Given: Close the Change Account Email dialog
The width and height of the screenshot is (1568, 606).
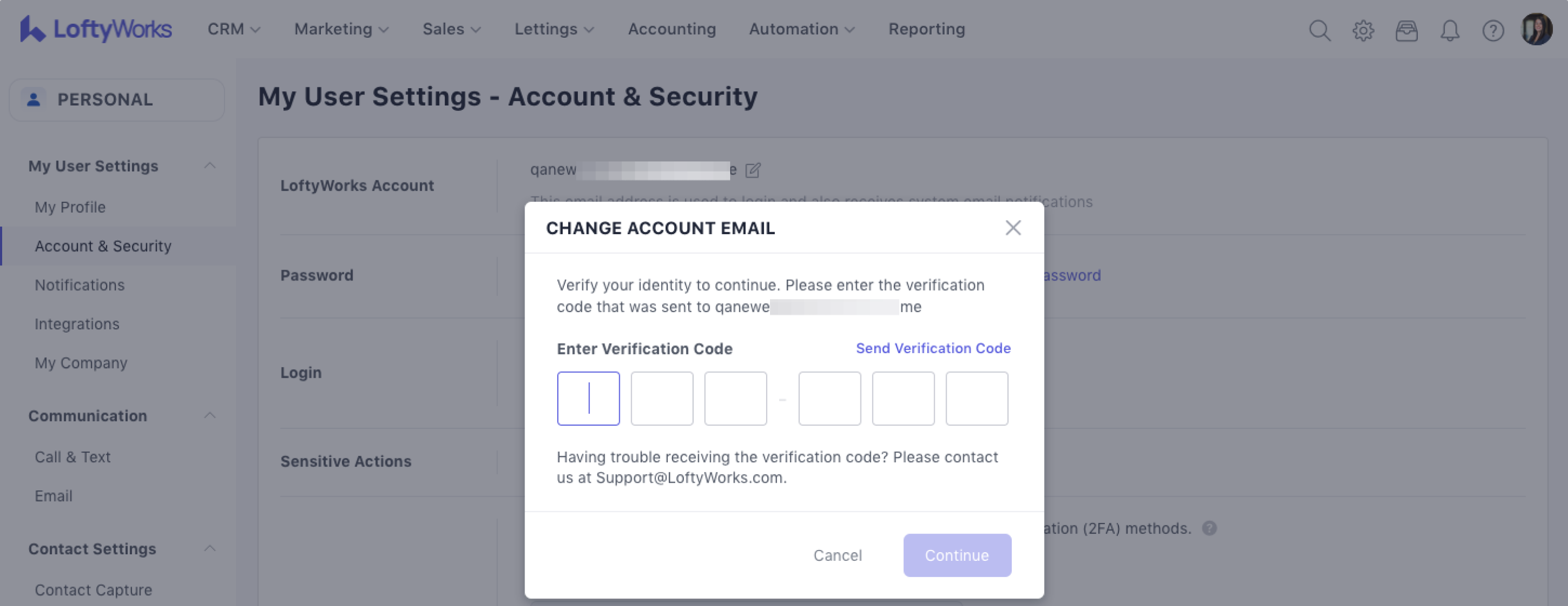Looking at the screenshot, I should pos(1013,228).
